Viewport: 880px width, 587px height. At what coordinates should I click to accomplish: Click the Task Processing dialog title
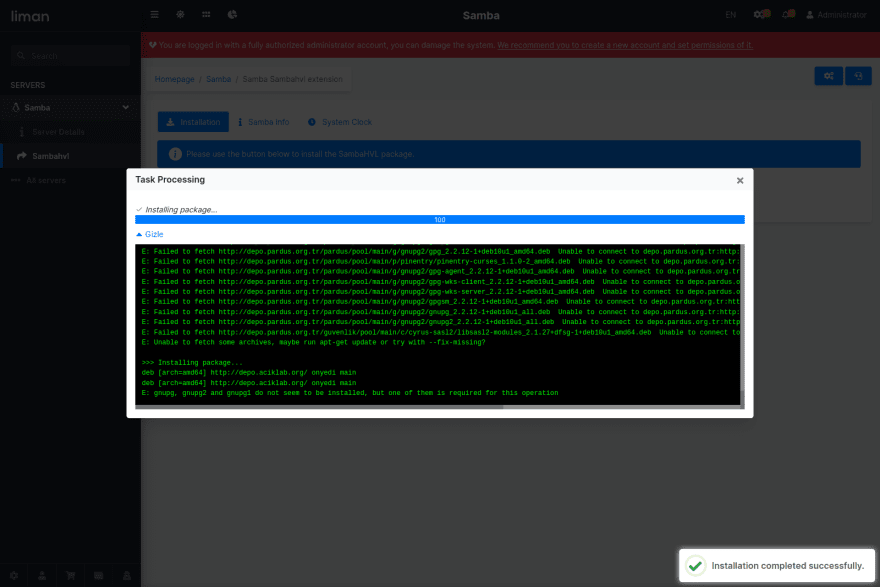pyautogui.click(x=170, y=180)
